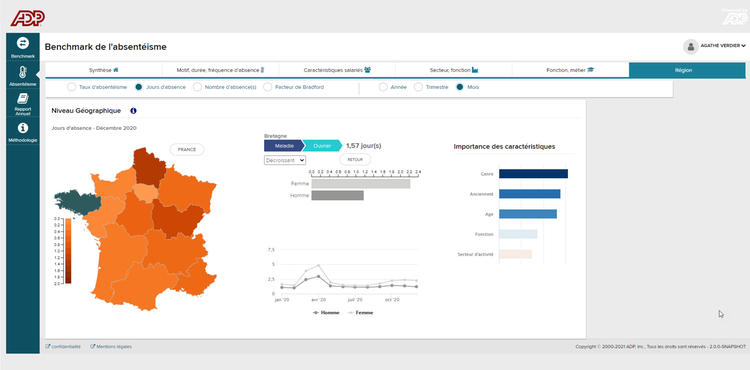The image size is (750, 370).
Task: Click the "avr '20" axis label
Action: [319, 300]
